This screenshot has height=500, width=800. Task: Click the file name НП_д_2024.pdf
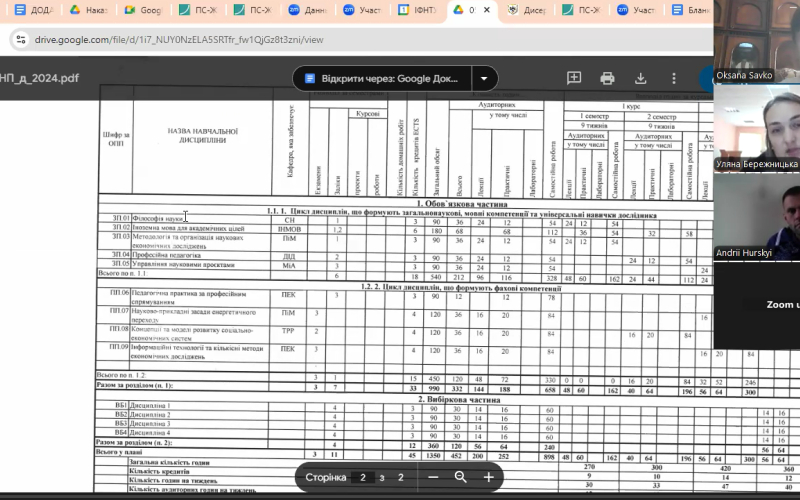pyautogui.click(x=39, y=78)
